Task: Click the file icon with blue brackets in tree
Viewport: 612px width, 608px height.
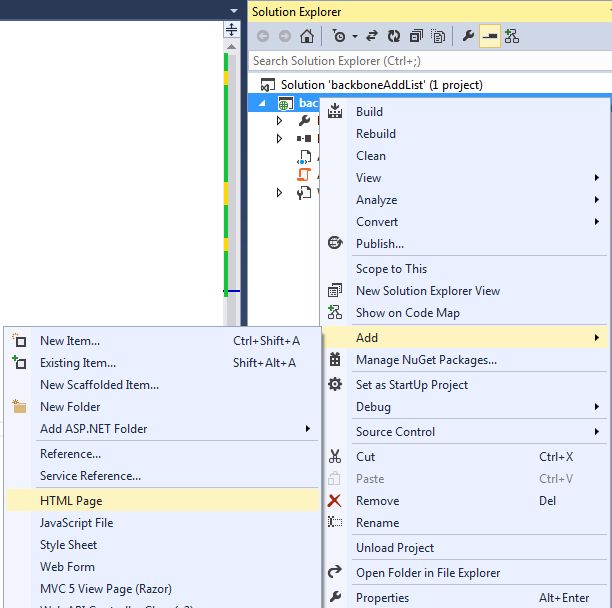Action: click(x=304, y=156)
